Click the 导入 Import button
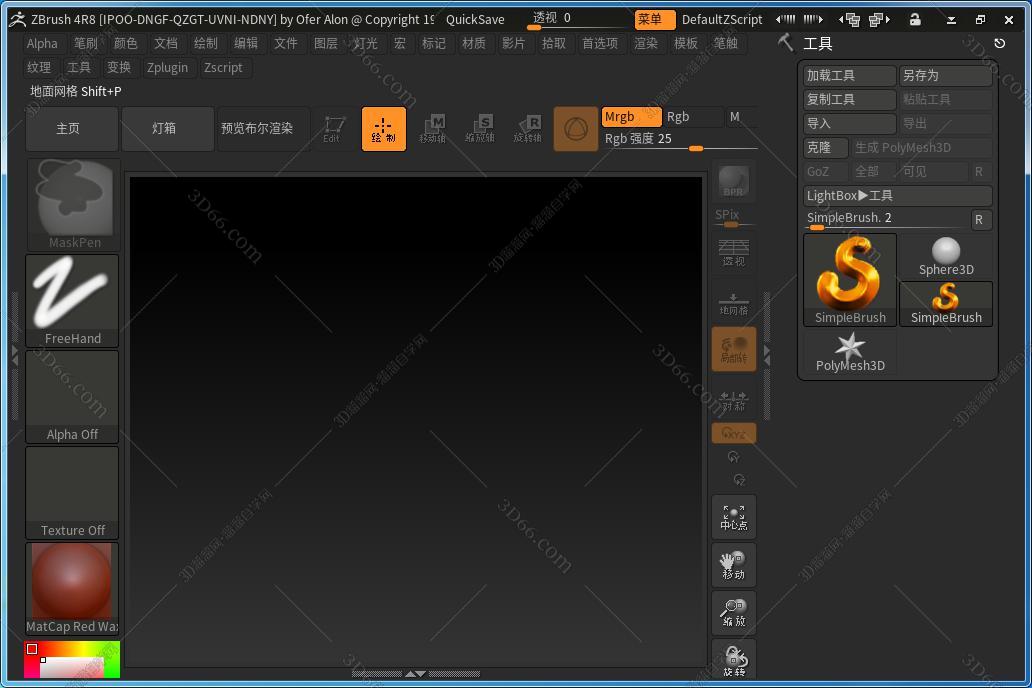 [x=850, y=124]
